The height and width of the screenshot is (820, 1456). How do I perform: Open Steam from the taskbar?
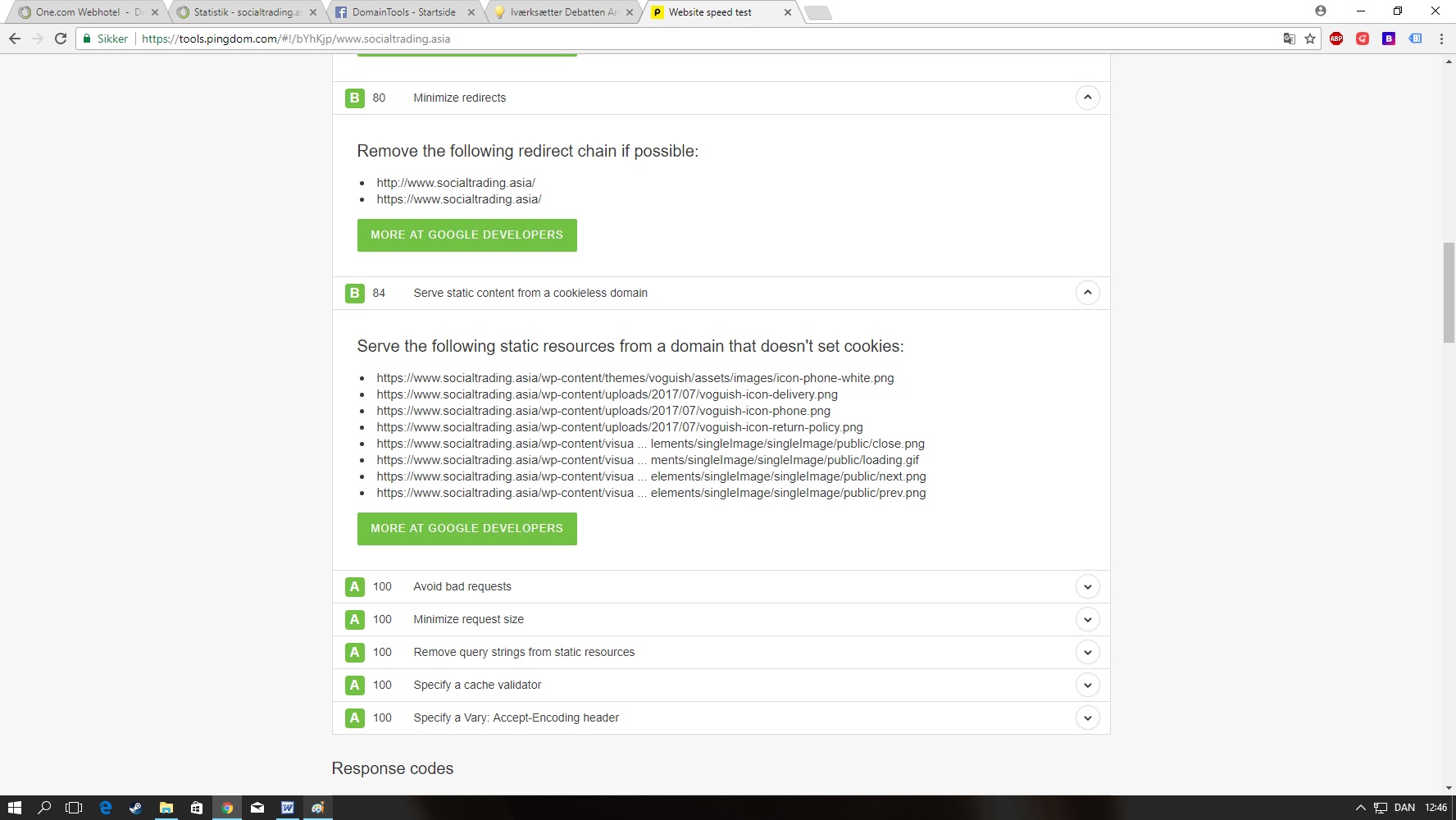[x=135, y=808]
